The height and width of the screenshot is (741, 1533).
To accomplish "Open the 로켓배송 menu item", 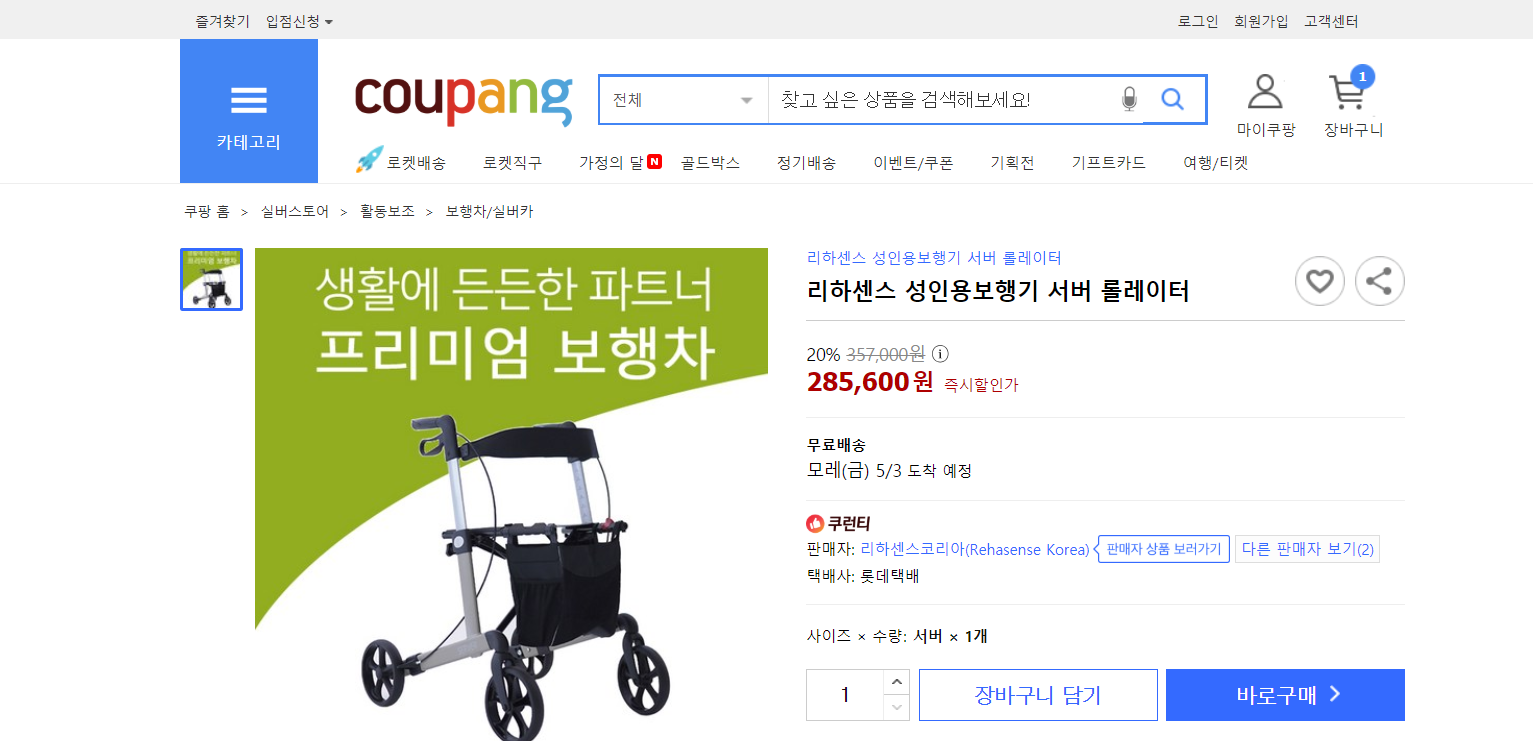I will [401, 162].
